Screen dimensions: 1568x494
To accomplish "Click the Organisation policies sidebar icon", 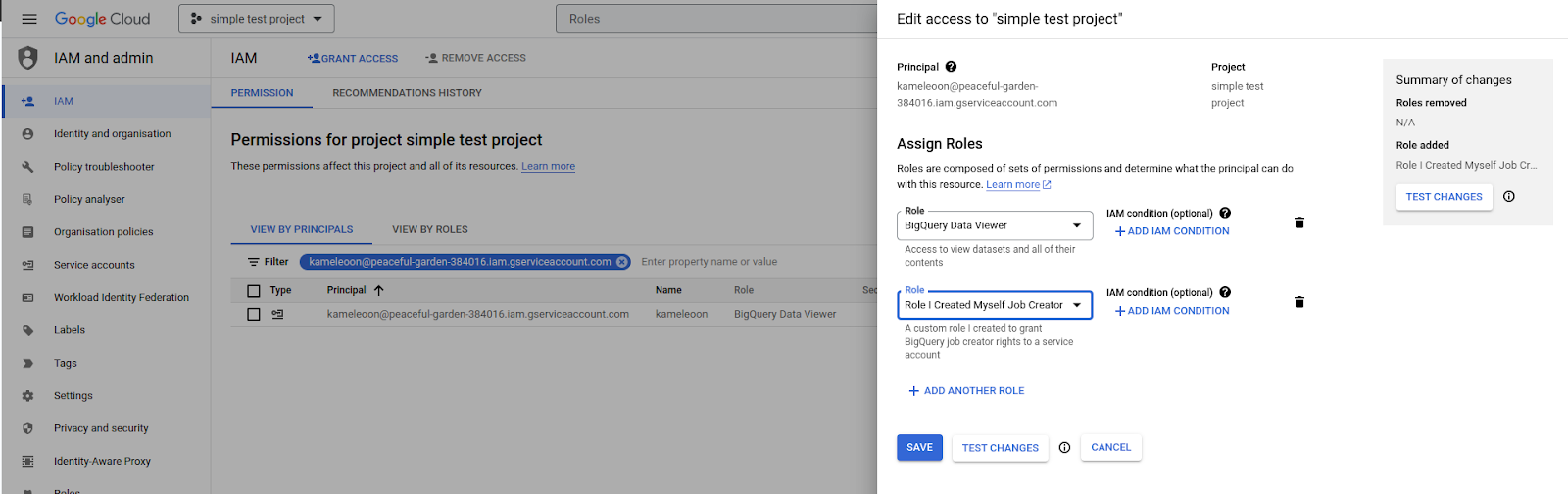I will [27, 232].
